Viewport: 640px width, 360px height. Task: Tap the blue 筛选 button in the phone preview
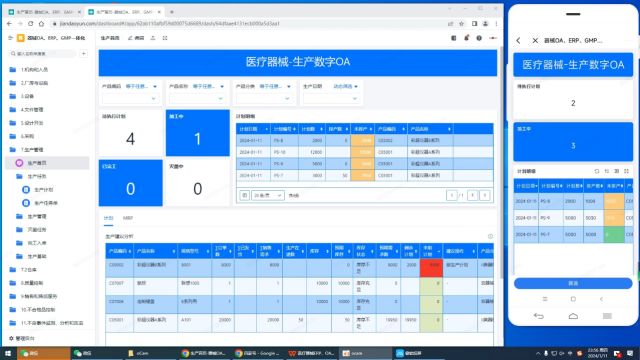[x=573, y=283]
